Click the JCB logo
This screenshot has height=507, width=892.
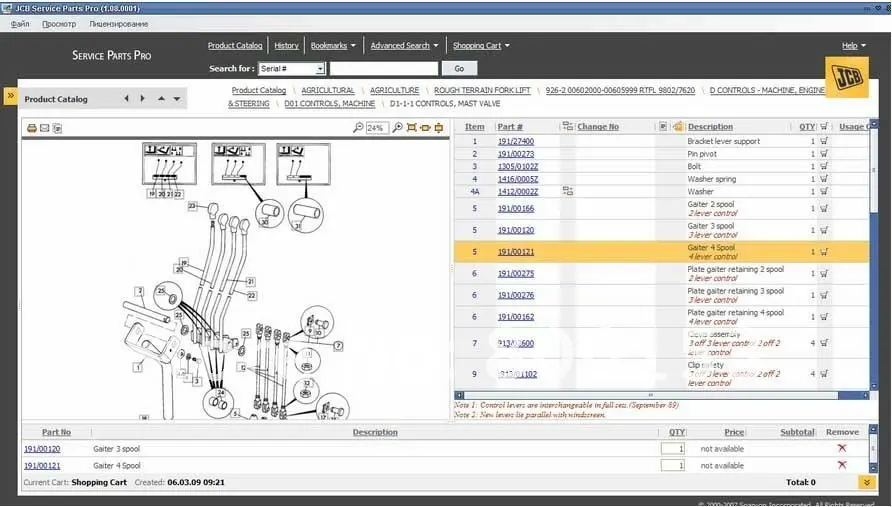[847, 77]
